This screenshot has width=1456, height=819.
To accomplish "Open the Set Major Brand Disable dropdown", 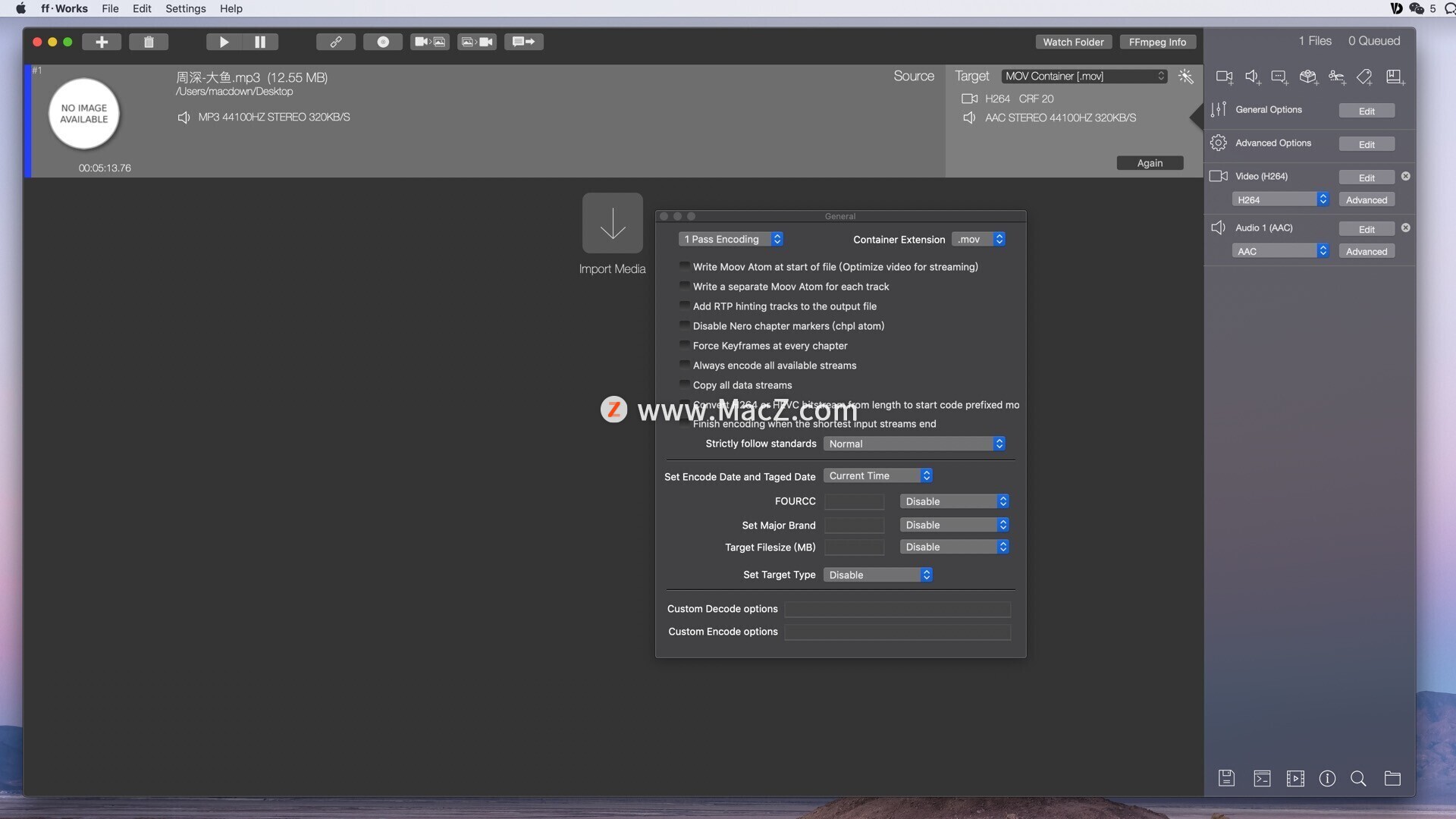I will point(955,525).
